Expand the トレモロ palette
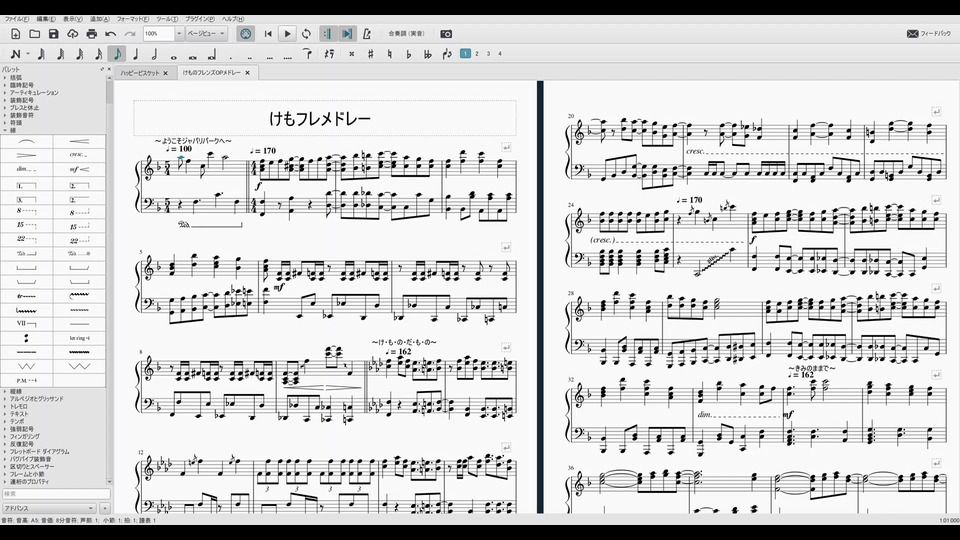This screenshot has width=960, height=540. (18, 407)
